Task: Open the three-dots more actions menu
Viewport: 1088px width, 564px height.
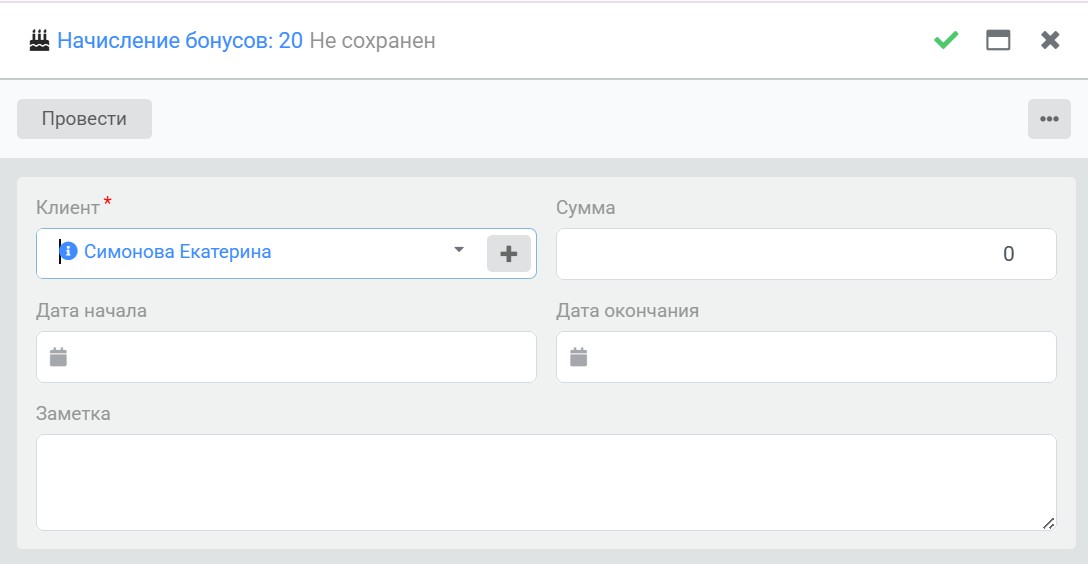Action: coord(1049,119)
